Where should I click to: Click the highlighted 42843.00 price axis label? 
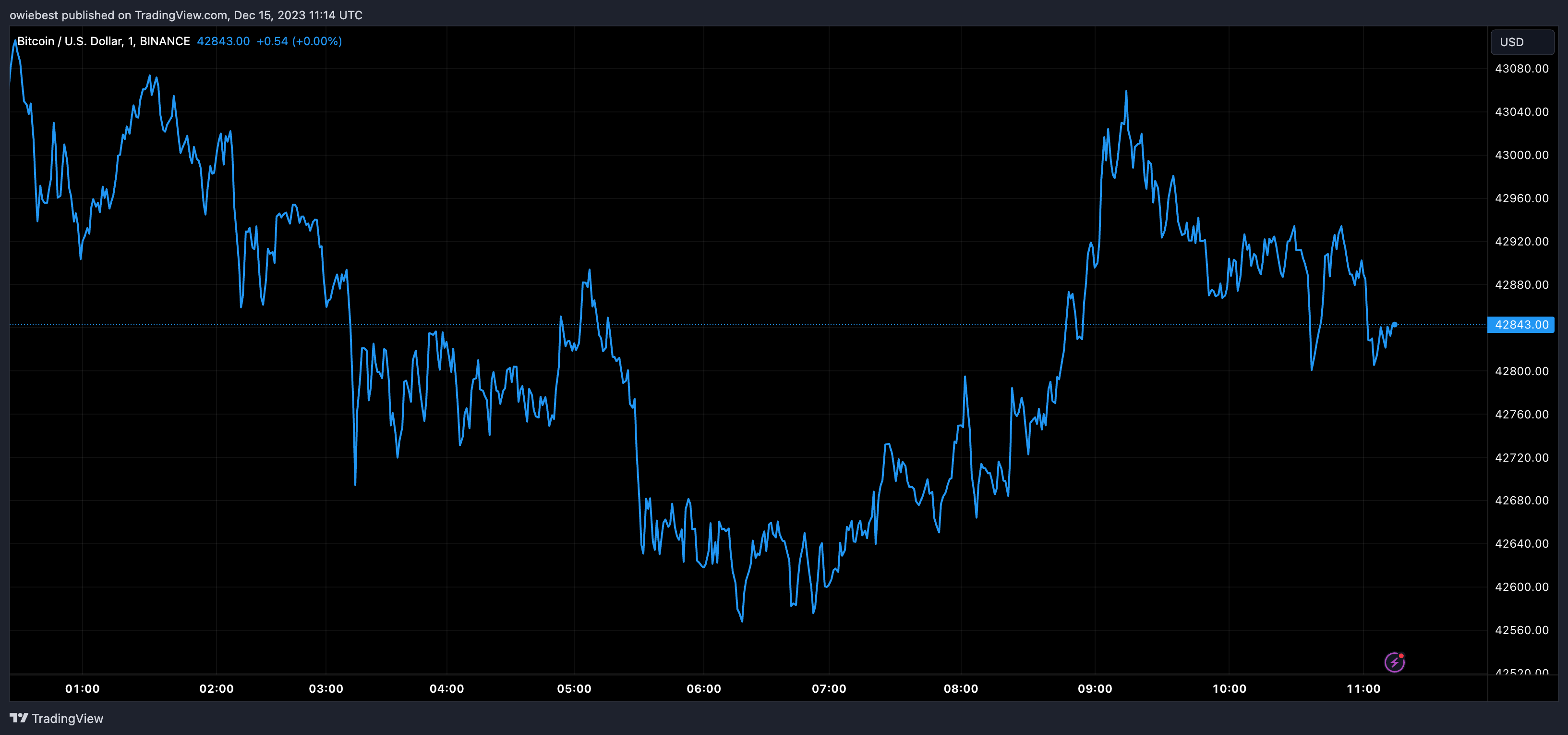click(1520, 325)
